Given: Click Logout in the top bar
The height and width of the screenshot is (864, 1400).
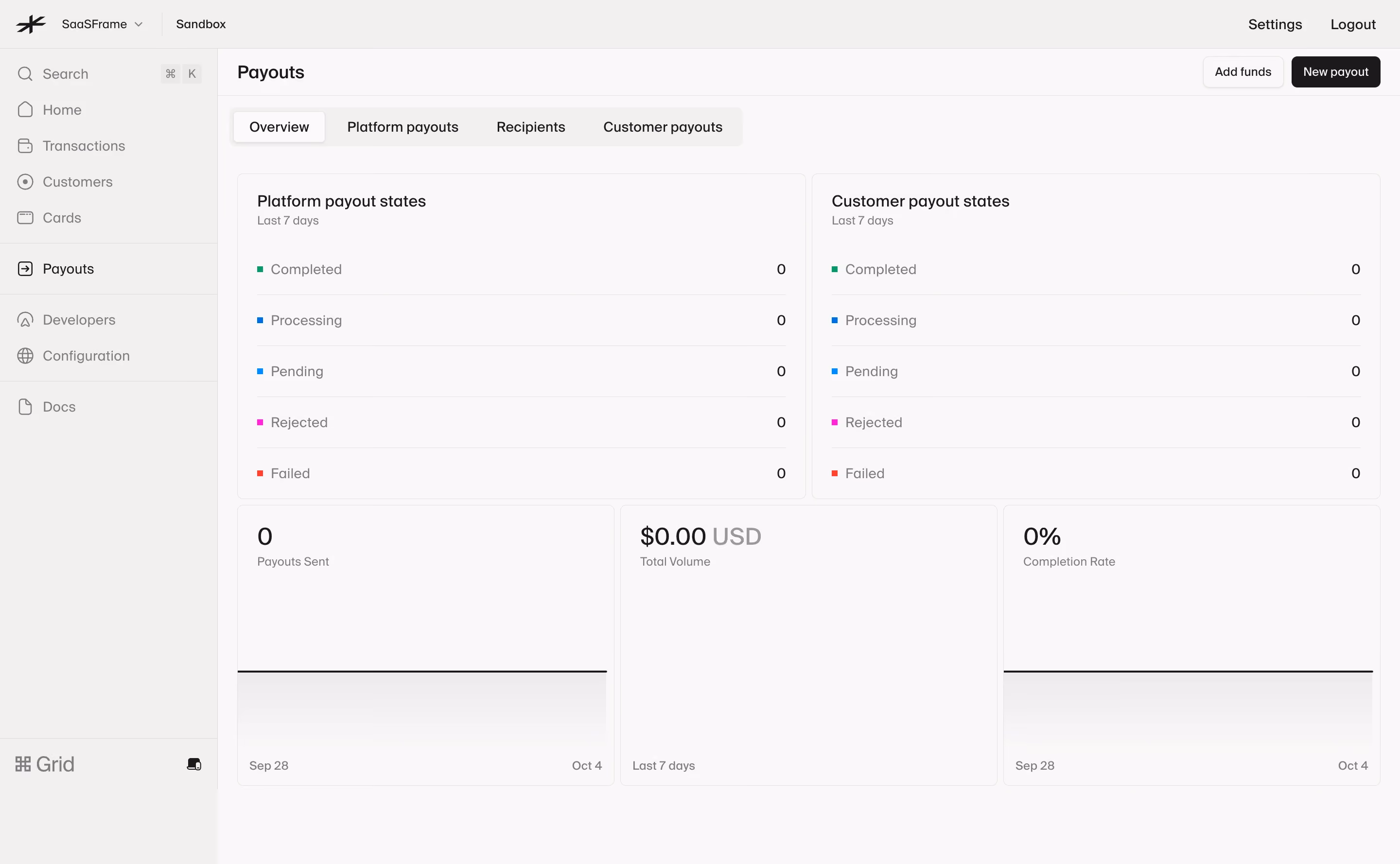Looking at the screenshot, I should coord(1352,24).
